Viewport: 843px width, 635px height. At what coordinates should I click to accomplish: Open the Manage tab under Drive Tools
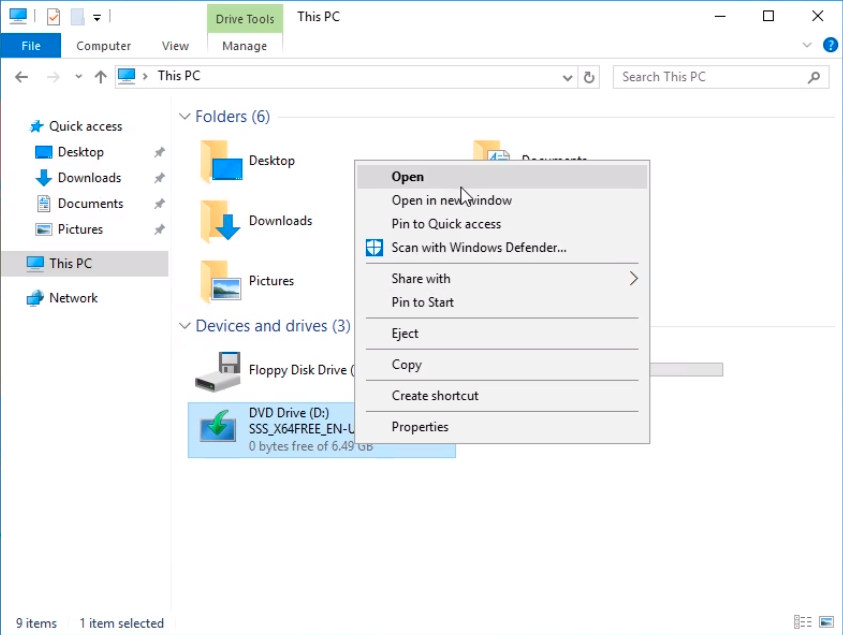click(x=245, y=46)
